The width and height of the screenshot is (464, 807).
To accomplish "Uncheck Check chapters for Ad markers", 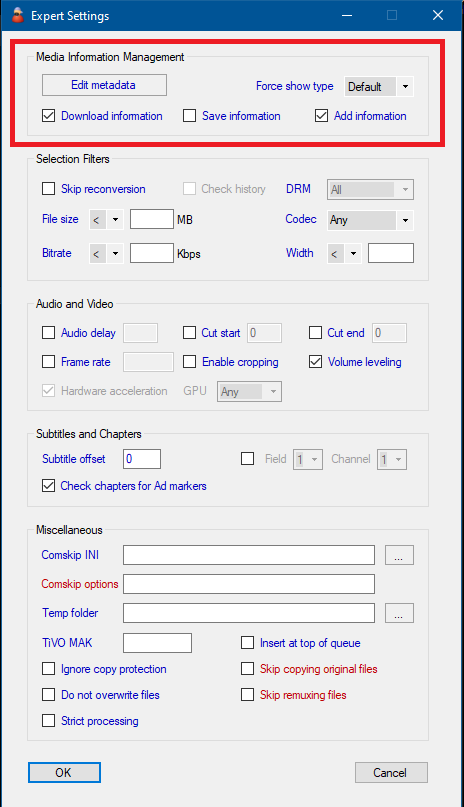I will coord(48,486).
